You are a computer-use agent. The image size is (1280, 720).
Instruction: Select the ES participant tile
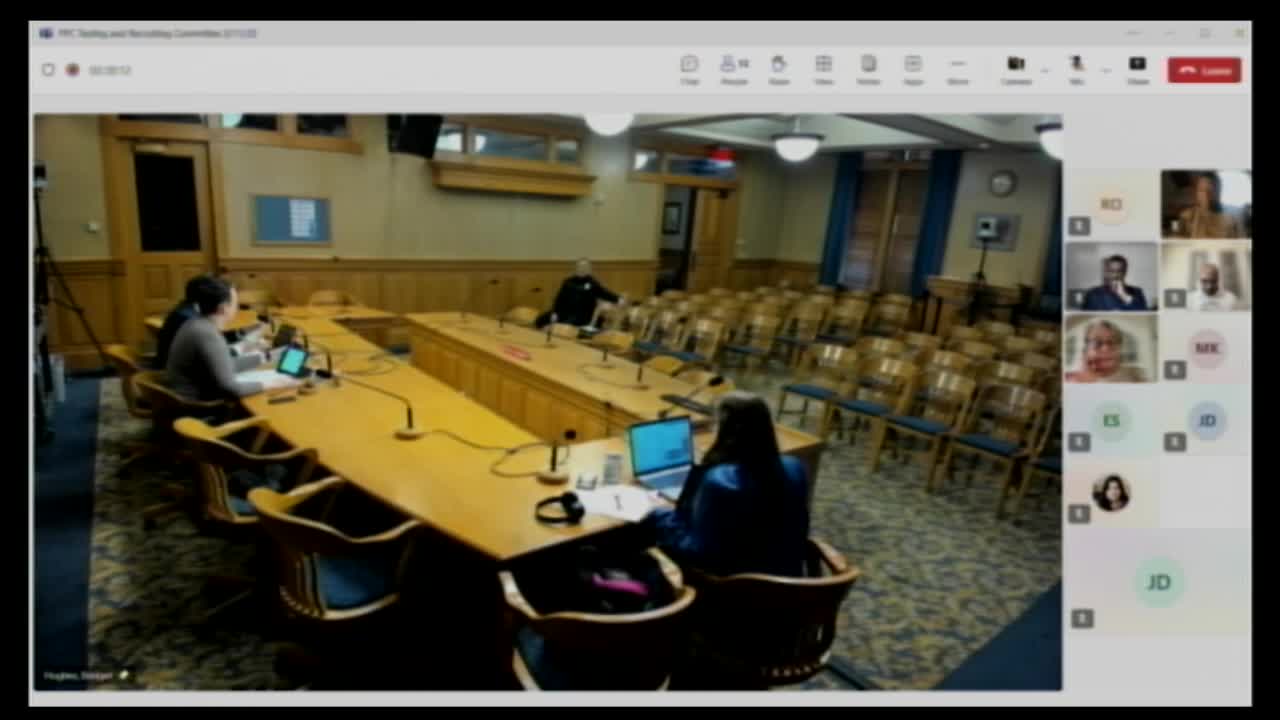(1111, 420)
